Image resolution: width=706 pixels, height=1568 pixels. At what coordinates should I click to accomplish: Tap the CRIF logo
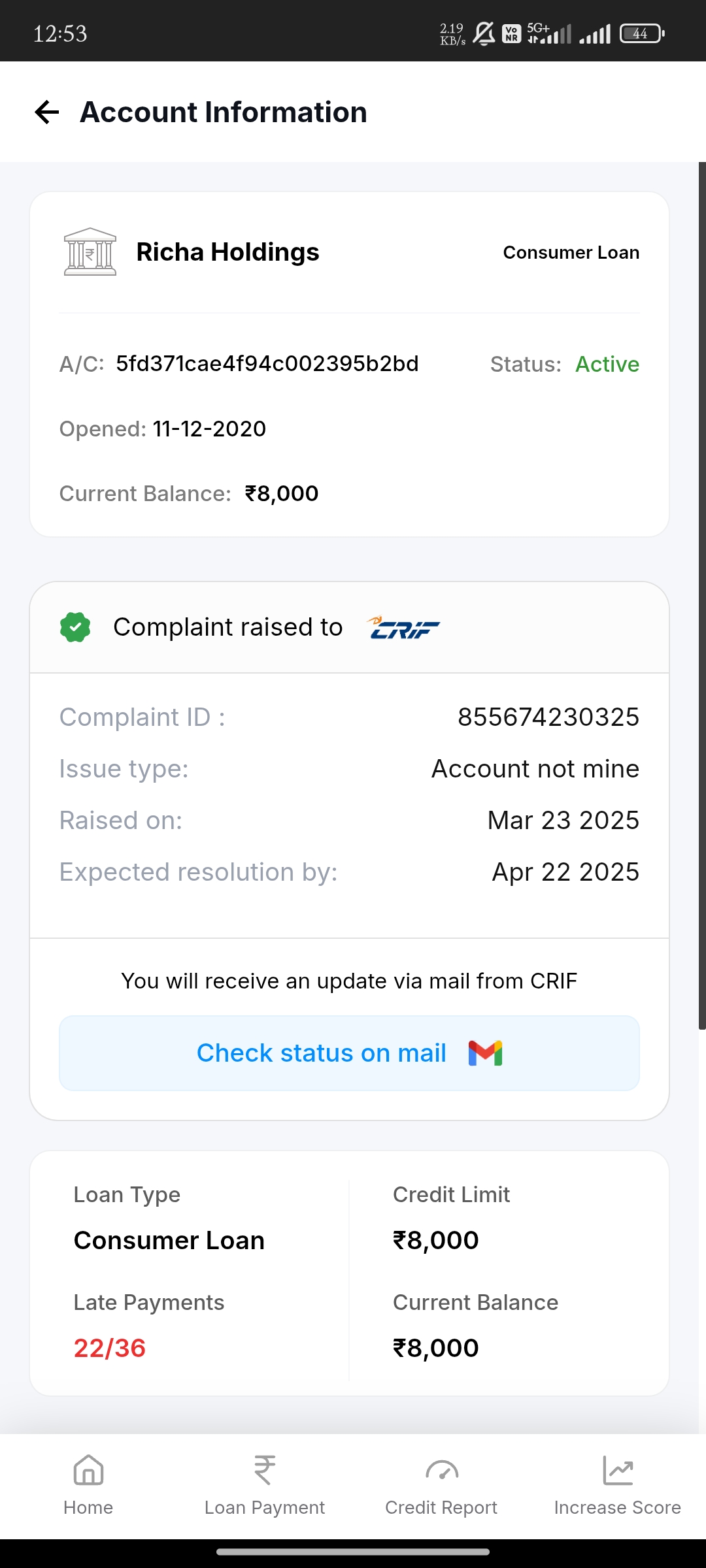coord(404,628)
